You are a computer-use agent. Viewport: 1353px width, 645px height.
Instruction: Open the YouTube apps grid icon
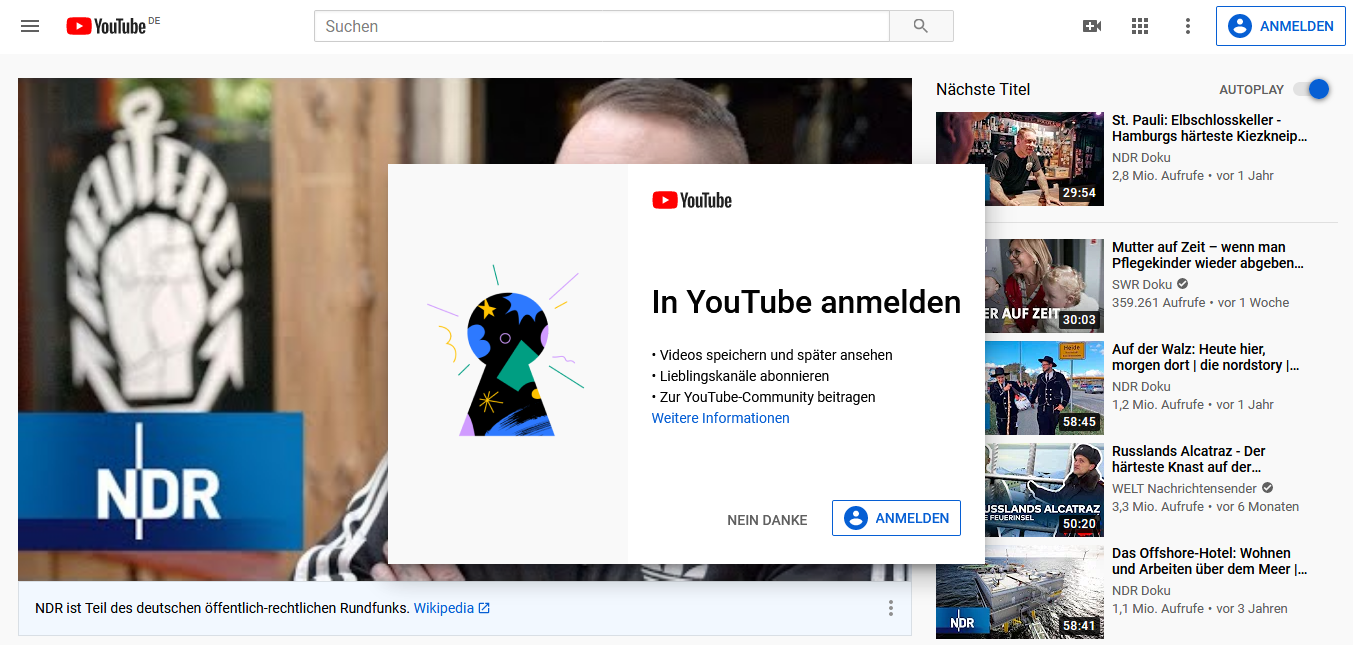pyautogui.click(x=1140, y=26)
